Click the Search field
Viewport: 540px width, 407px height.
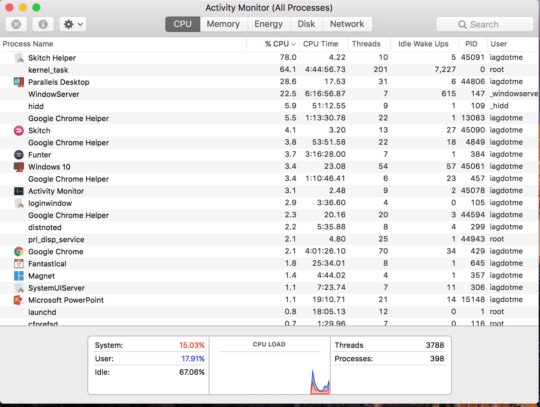click(485, 24)
